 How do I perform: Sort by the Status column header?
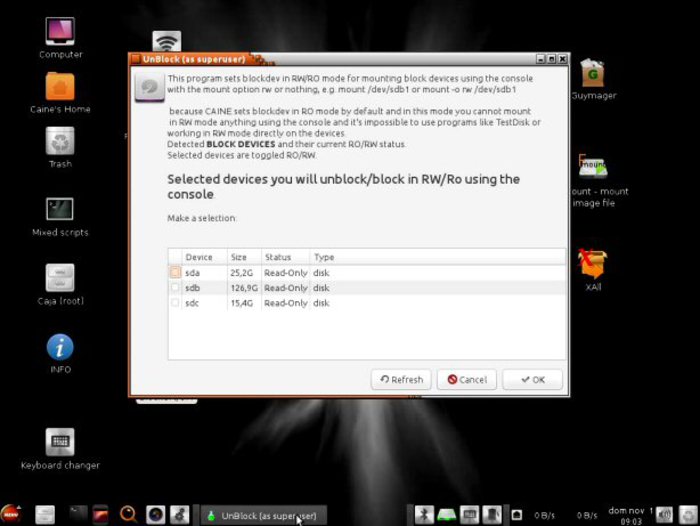pos(285,257)
